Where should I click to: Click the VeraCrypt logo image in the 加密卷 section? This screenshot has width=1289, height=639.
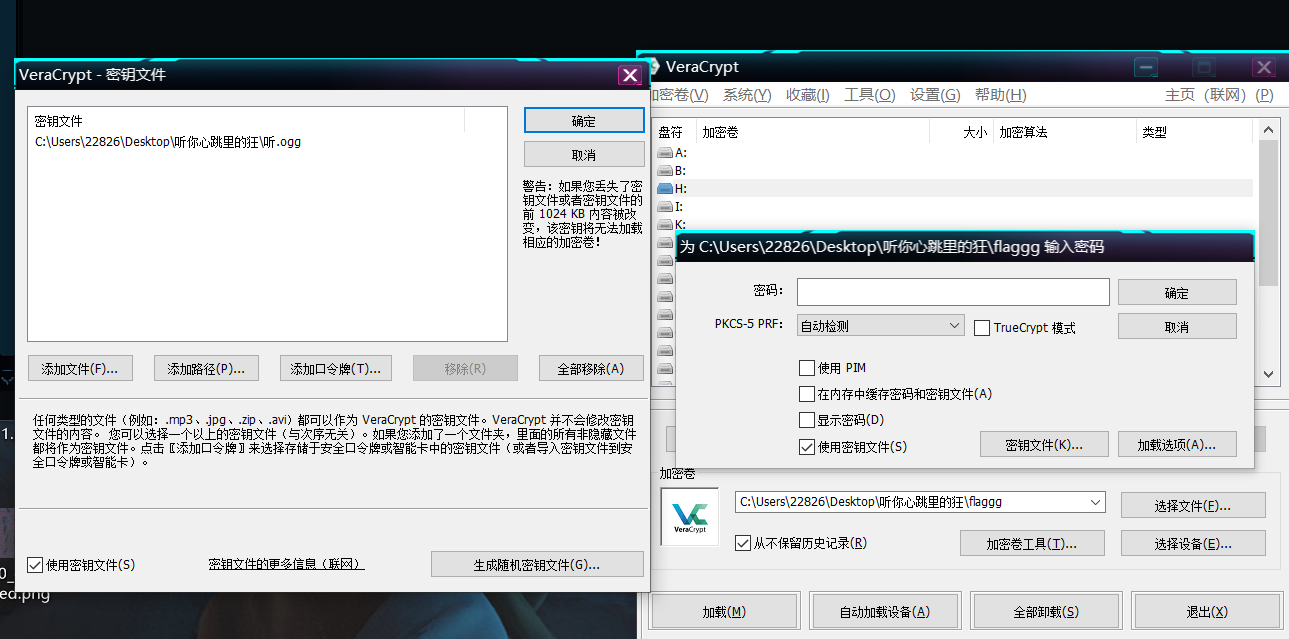point(690,516)
